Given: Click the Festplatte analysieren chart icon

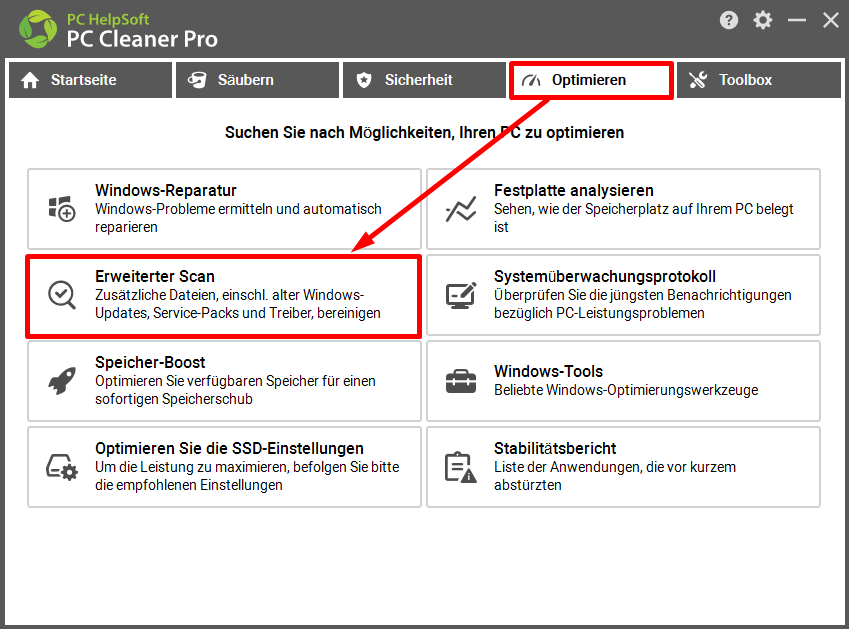Looking at the screenshot, I should pyautogui.click(x=461, y=209).
